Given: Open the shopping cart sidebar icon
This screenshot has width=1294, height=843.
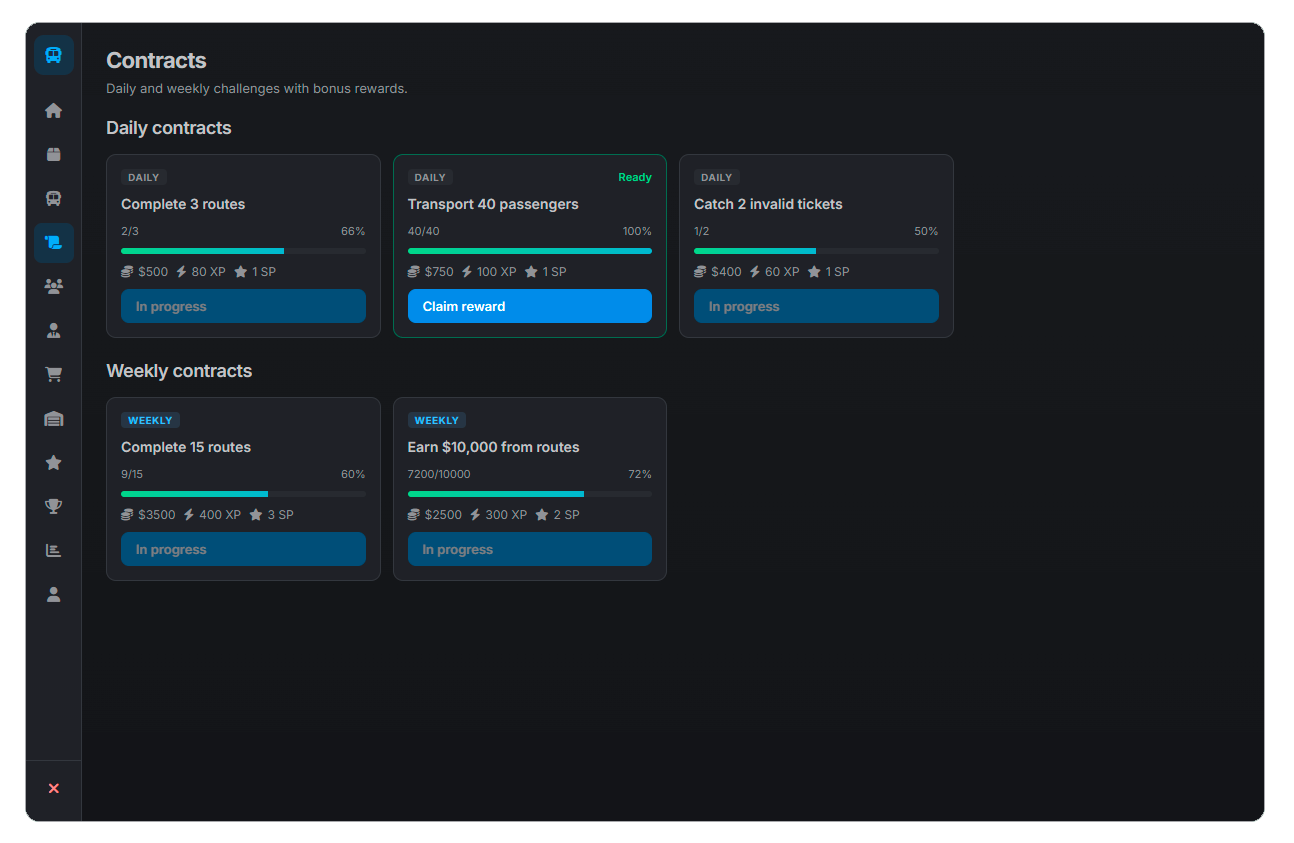Looking at the screenshot, I should pos(54,375).
